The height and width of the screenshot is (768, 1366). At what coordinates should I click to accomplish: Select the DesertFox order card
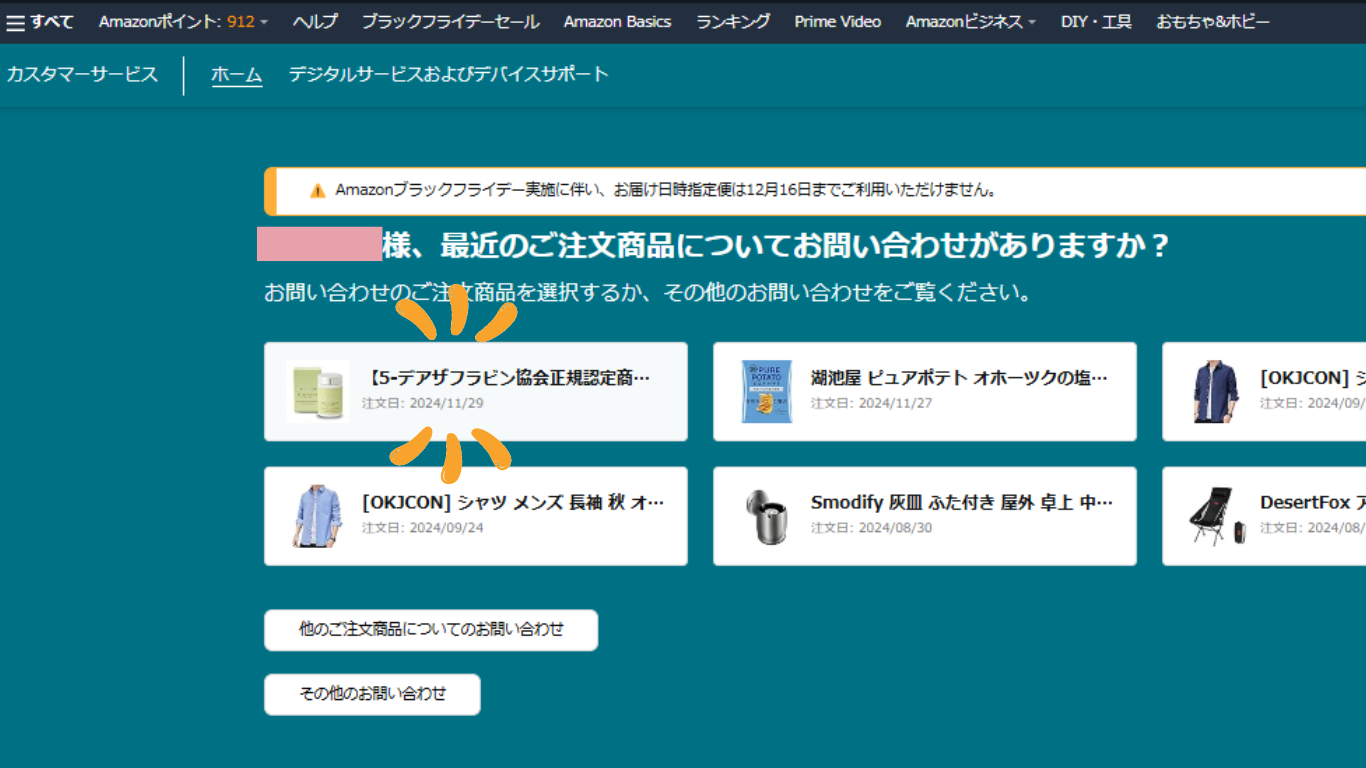click(1264, 516)
